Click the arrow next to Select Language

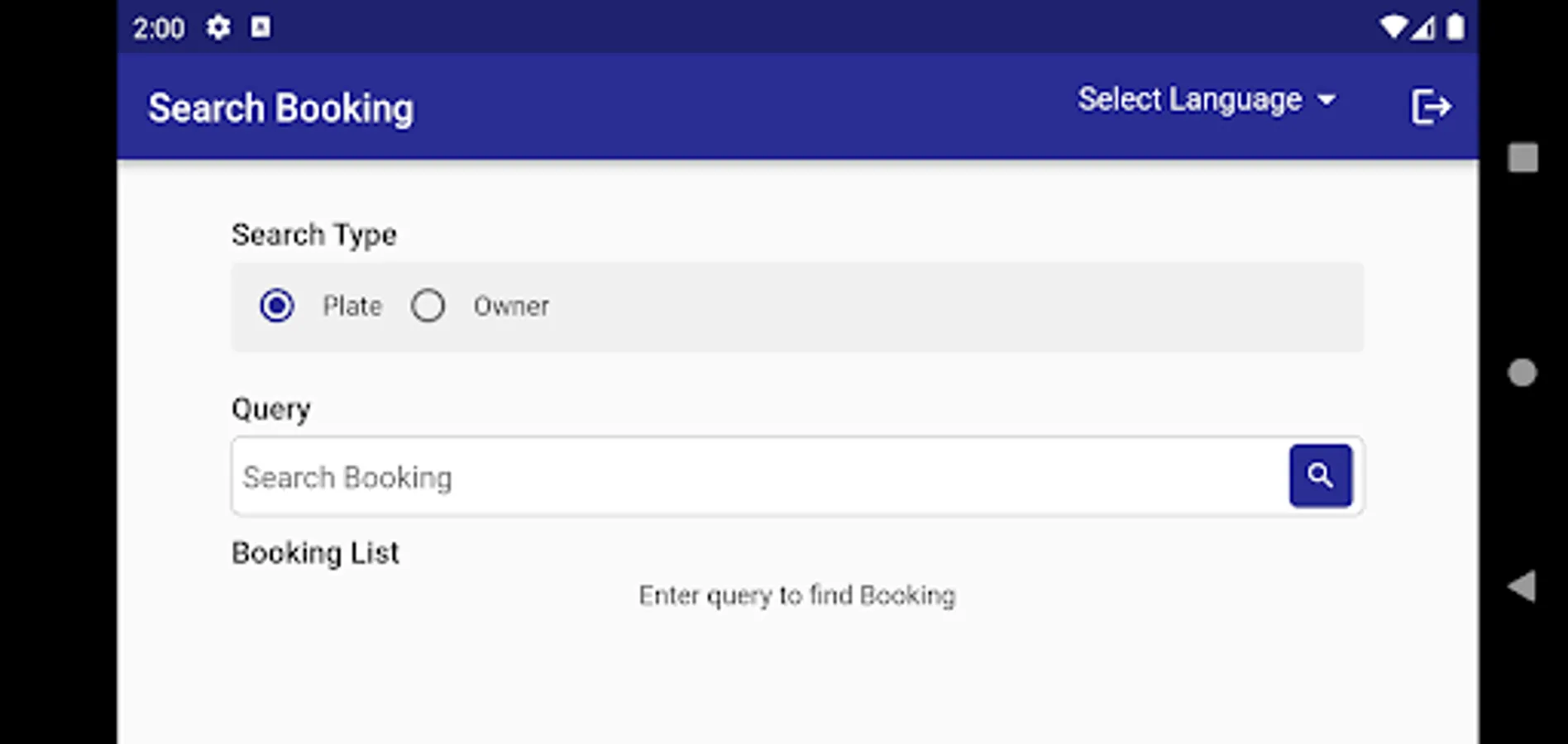click(x=1327, y=101)
